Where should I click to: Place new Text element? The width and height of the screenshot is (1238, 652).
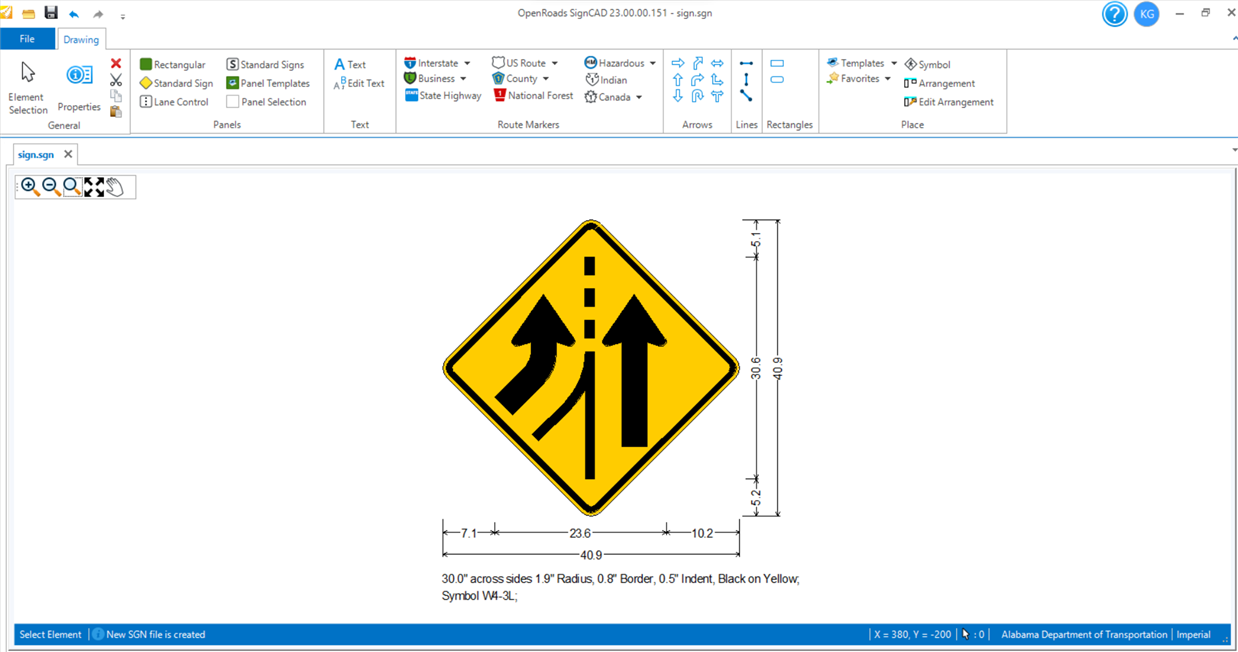point(350,64)
